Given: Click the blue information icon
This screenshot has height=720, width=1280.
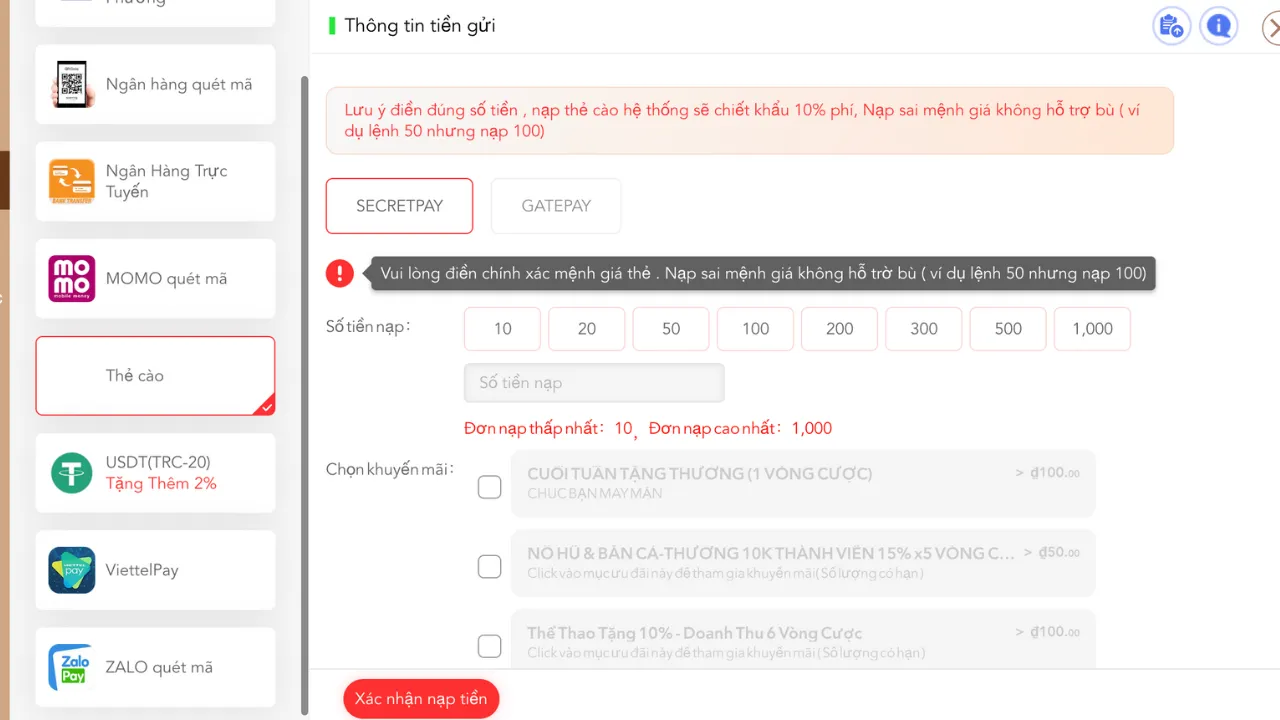Looking at the screenshot, I should pyautogui.click(x=1218, y=26).
